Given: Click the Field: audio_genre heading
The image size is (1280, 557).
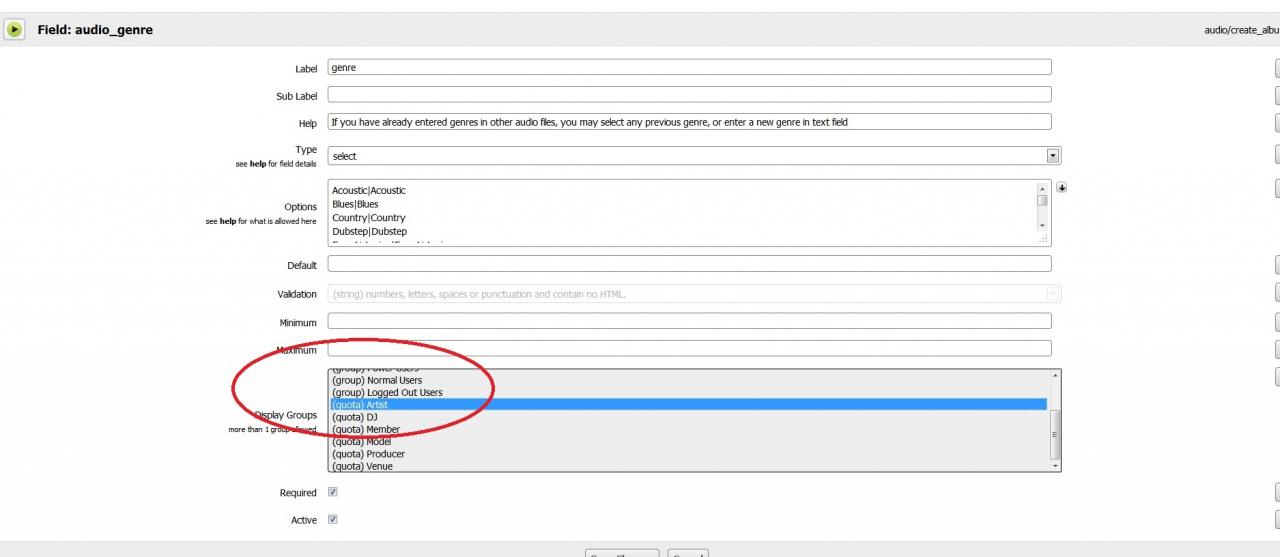Looking at the screenshot, I should (x=95, y=30).
